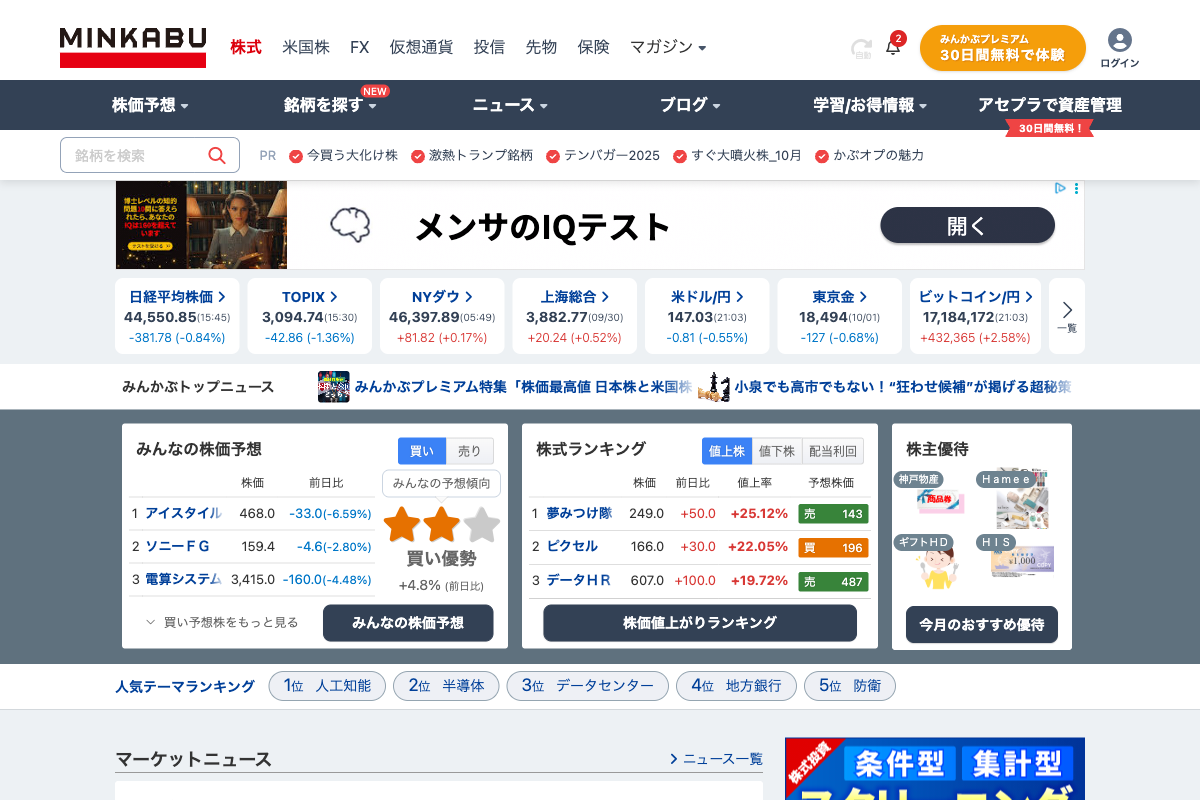The height and width of the screenshot is (800, 1200).
Task: Open the 仮想通貨 top menu item
Action: click(x=421, y=47)
